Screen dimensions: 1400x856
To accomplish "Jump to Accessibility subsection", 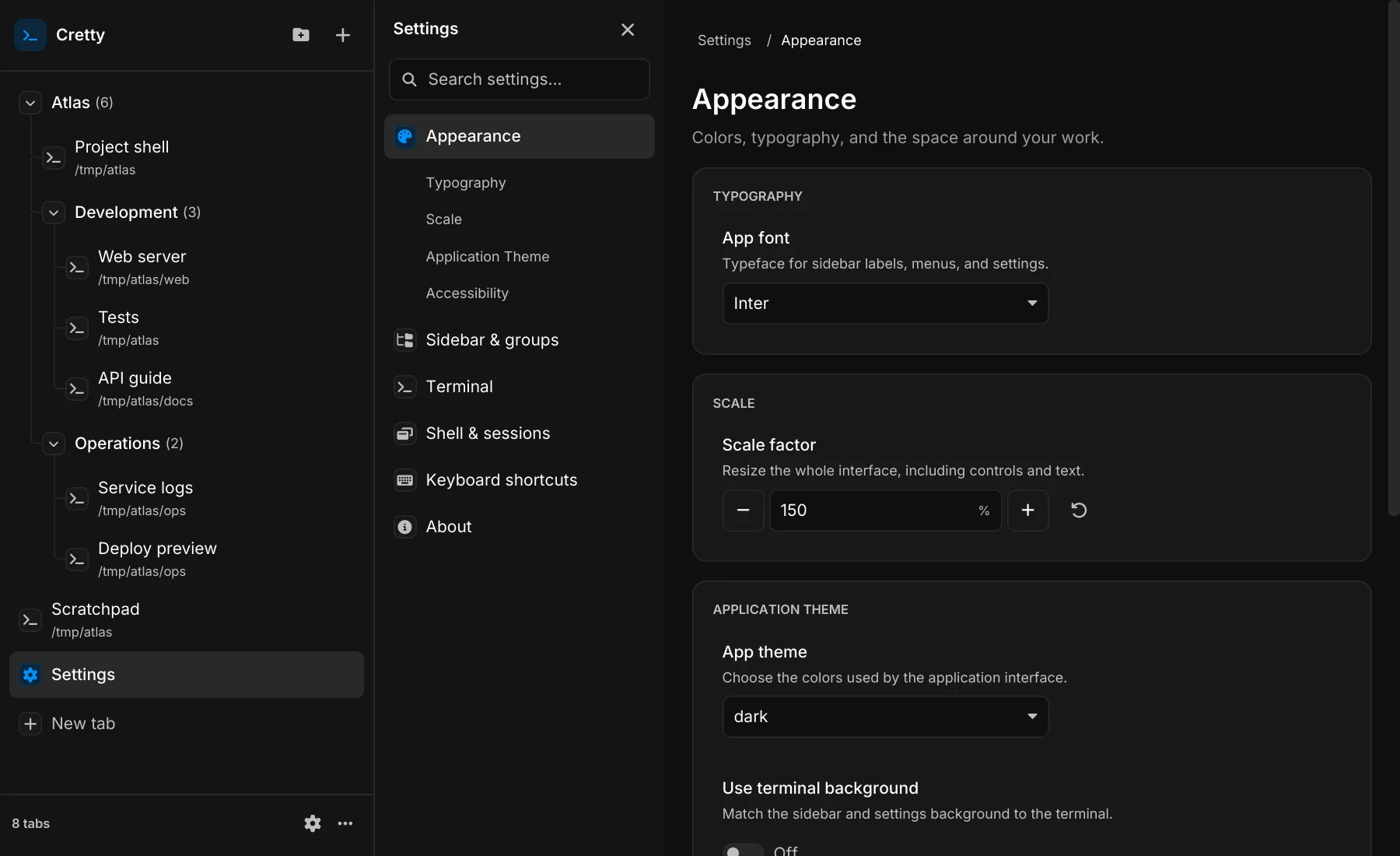I will click(467, 293).
